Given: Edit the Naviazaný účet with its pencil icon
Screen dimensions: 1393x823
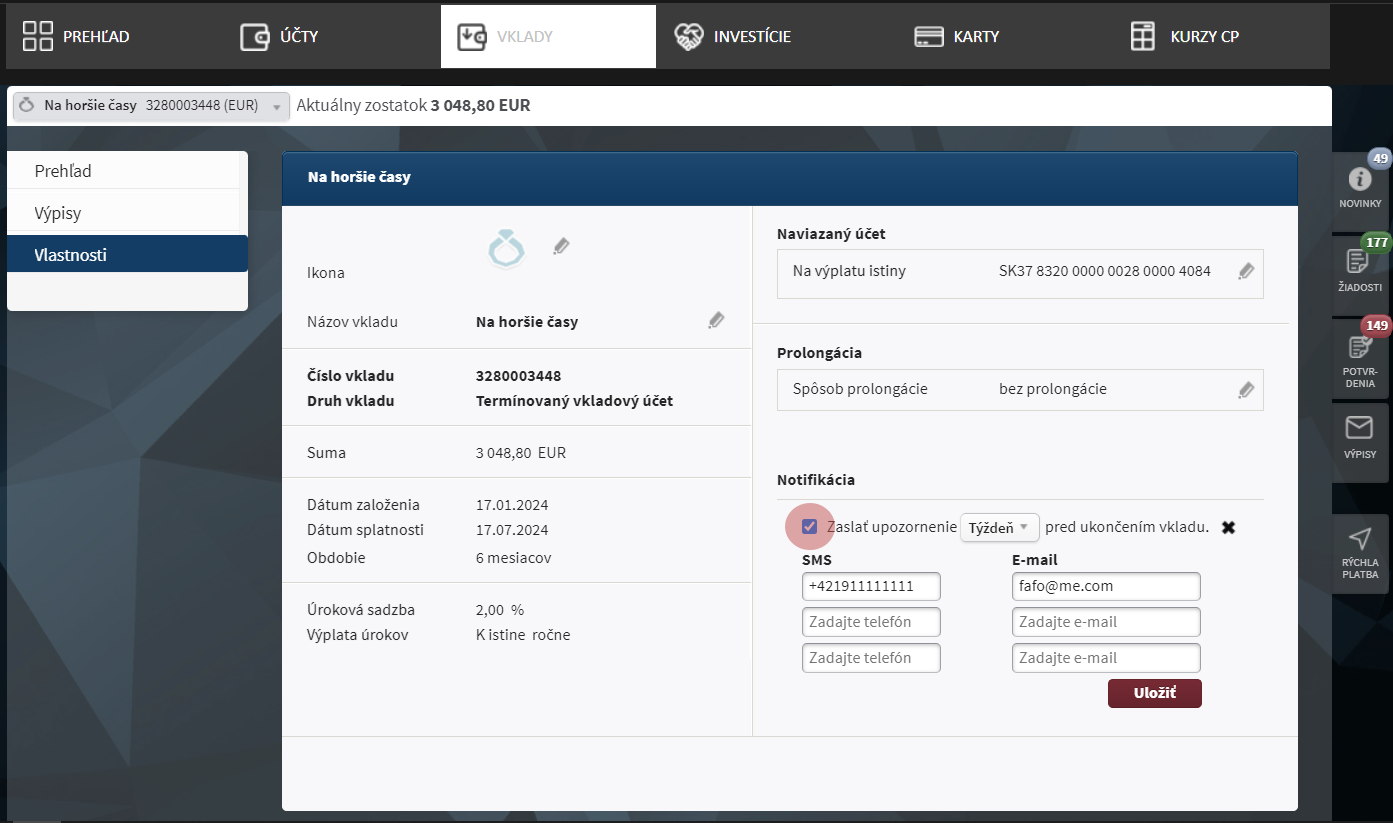Looking at the screenshot, I should 1246,273.
